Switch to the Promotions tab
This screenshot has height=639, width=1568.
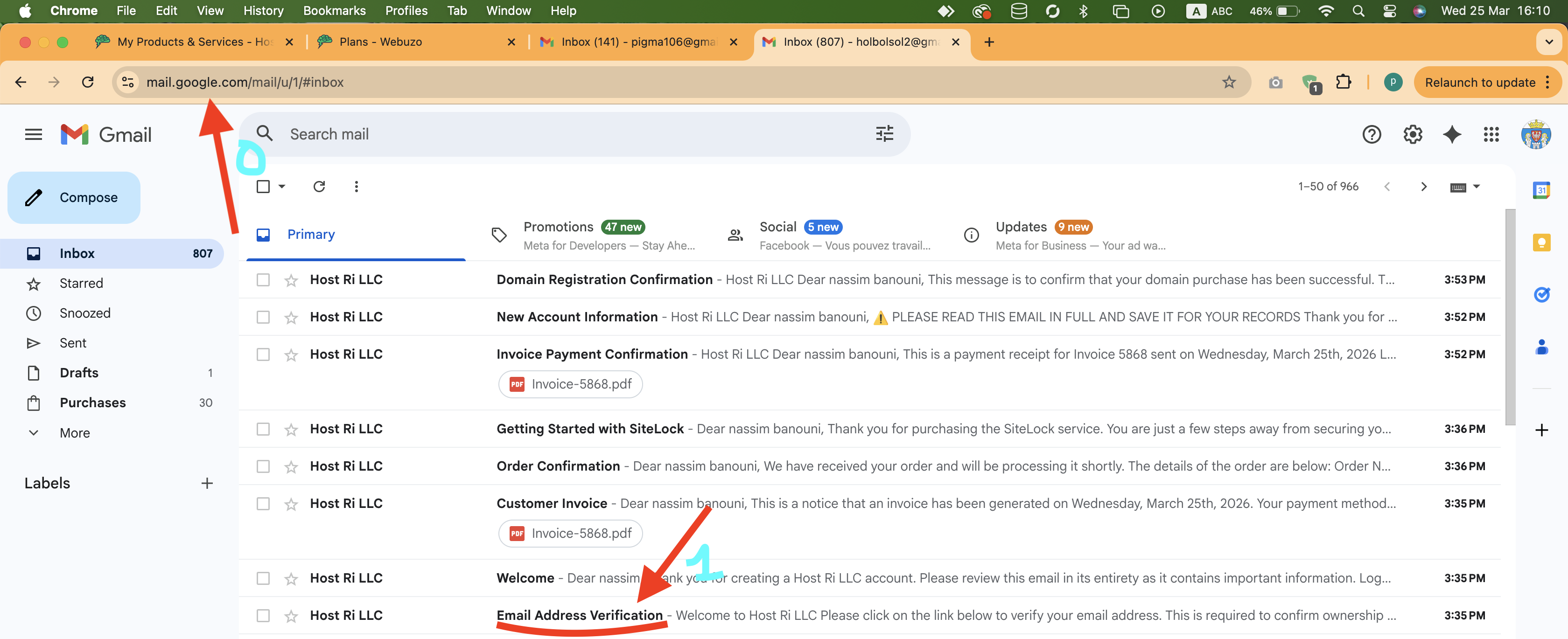[x=558, y=227]
